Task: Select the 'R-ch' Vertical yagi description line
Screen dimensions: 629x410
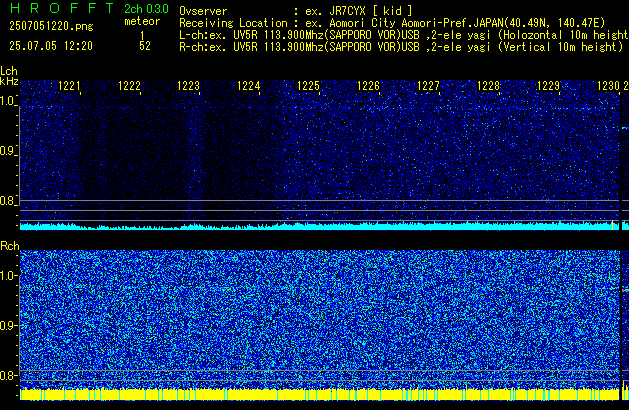Action: (x=401, y=47)
